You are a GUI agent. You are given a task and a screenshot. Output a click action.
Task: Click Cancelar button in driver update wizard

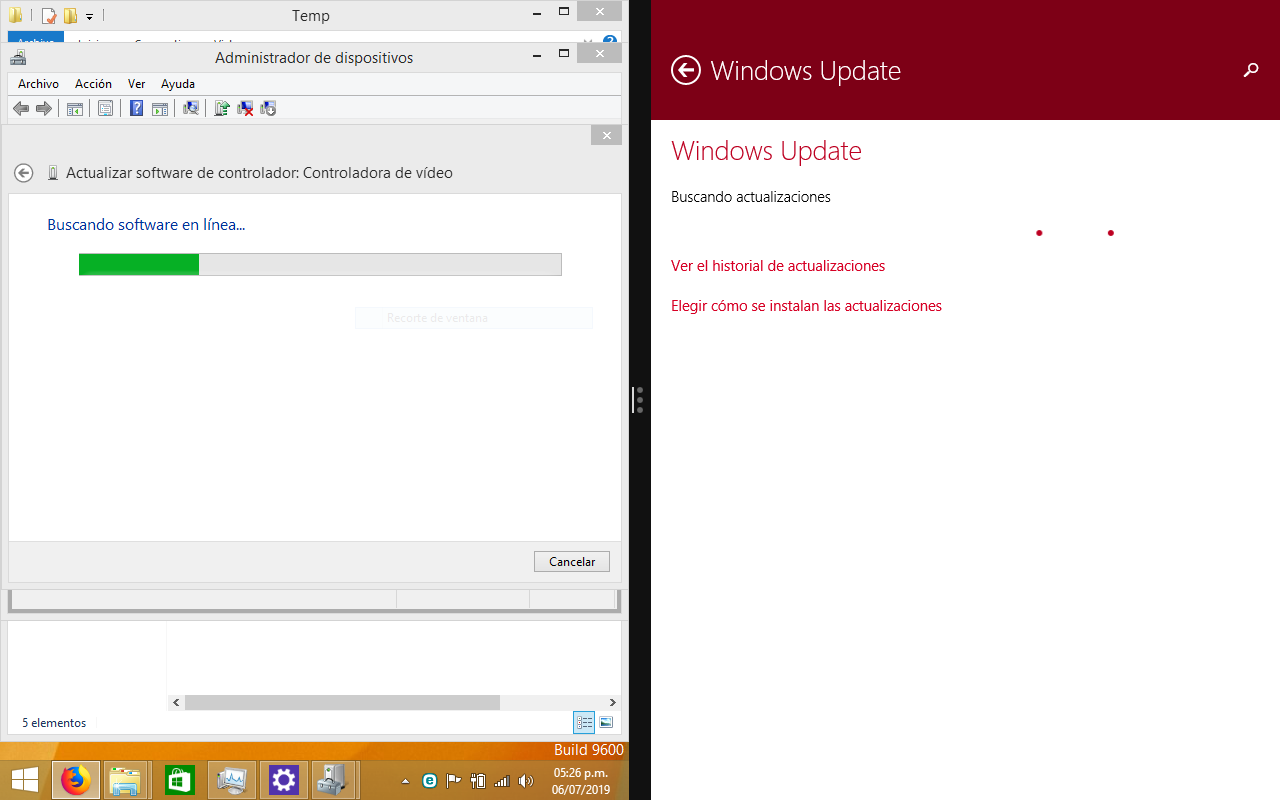(572, 562)
